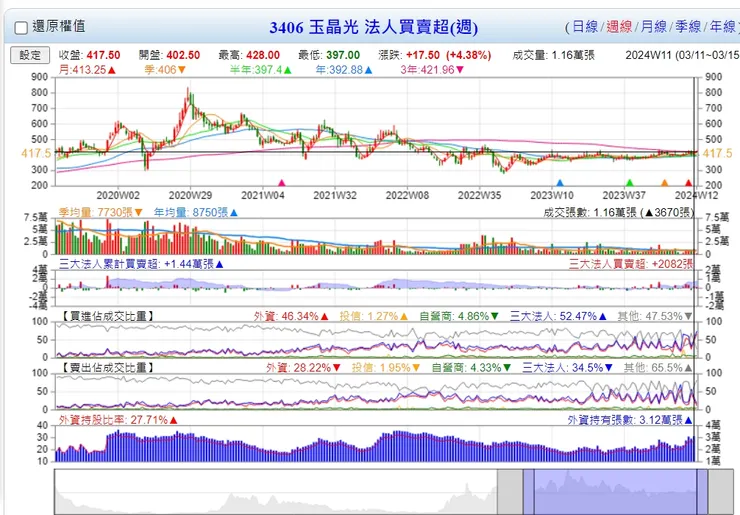Click the 2020W29 x-axis label

[190, 195]
